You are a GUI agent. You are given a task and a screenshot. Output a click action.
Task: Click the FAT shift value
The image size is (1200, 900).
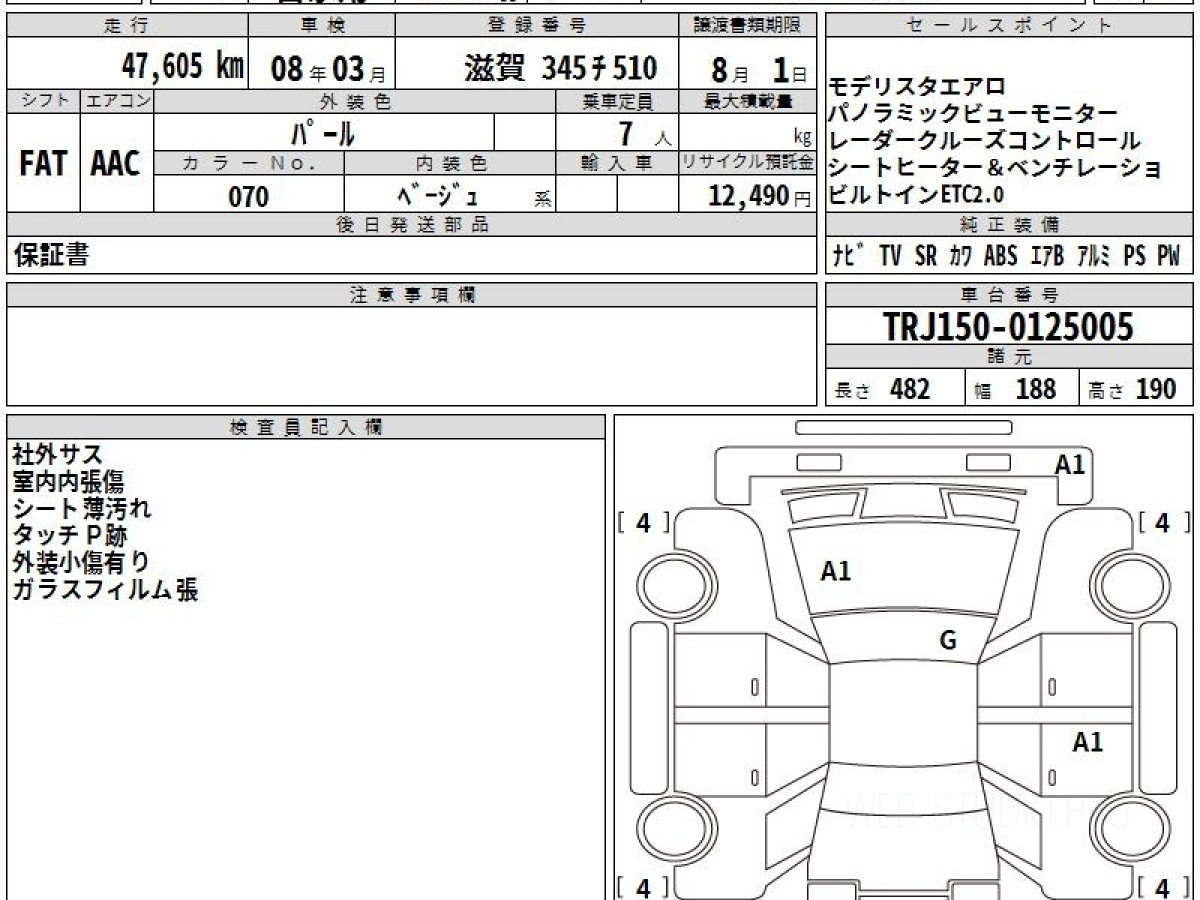point(42,165)
